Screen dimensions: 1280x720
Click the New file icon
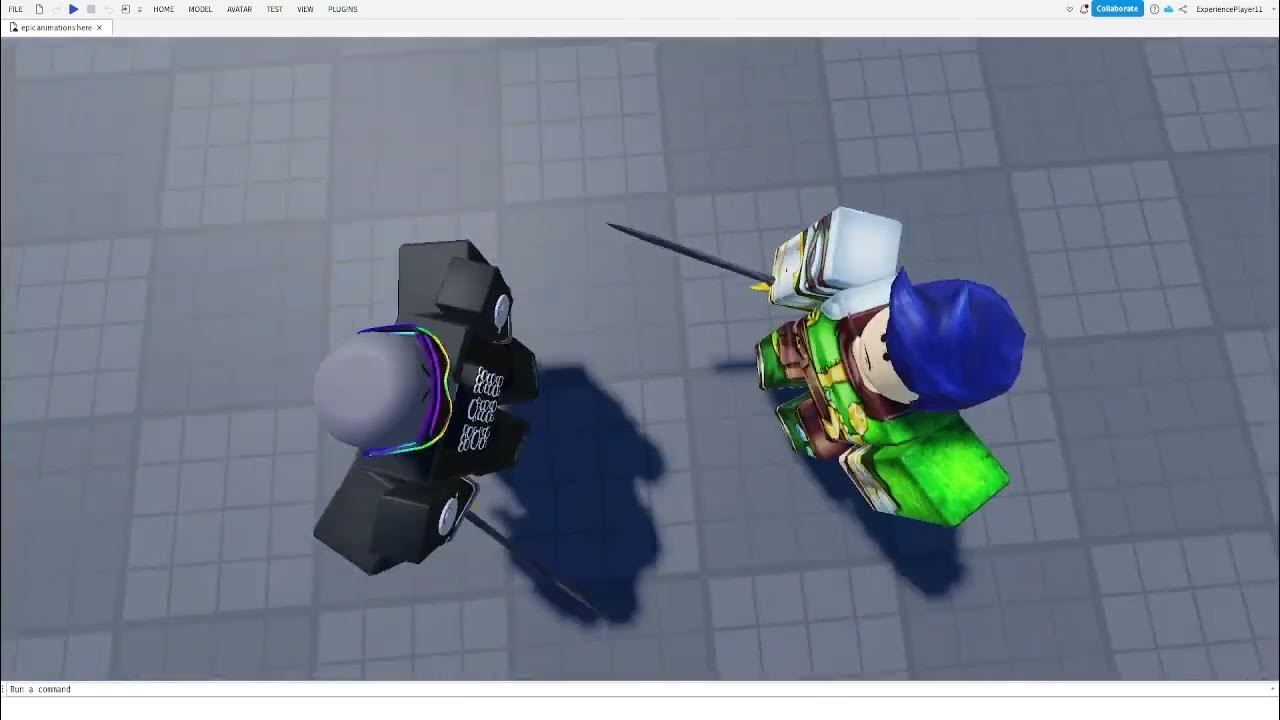point(39,9)
